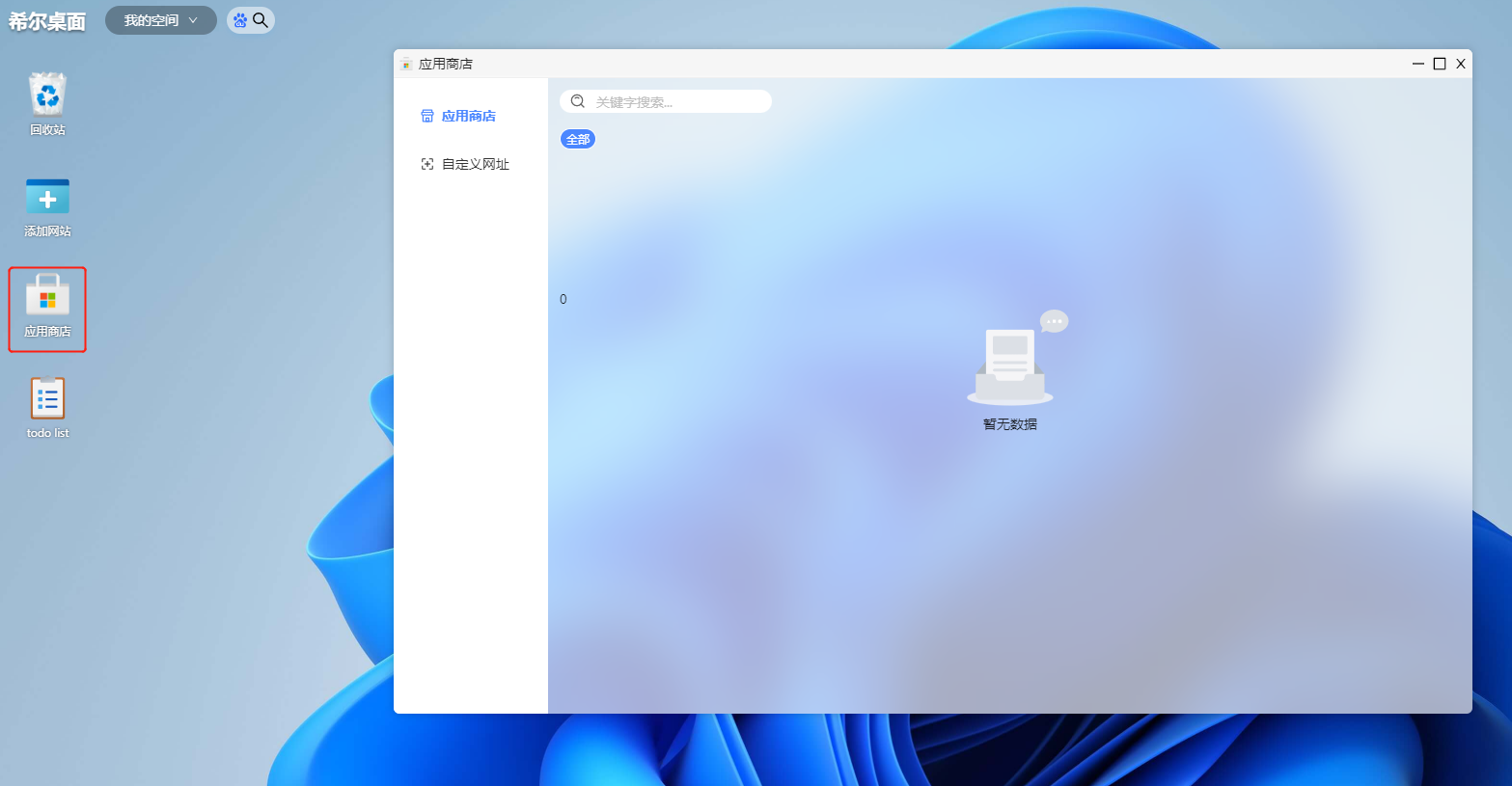
Task: Click the 0 result count text
Action: pyautogui.click(x=564, y=299)
